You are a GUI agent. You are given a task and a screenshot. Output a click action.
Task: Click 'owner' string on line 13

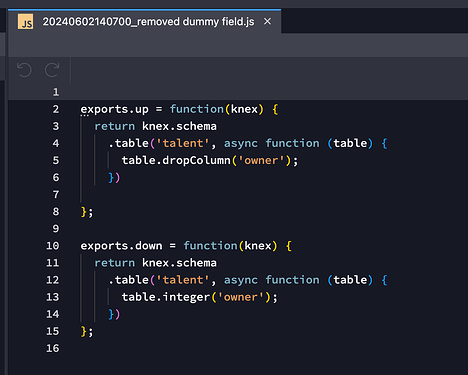coord(241,297)
